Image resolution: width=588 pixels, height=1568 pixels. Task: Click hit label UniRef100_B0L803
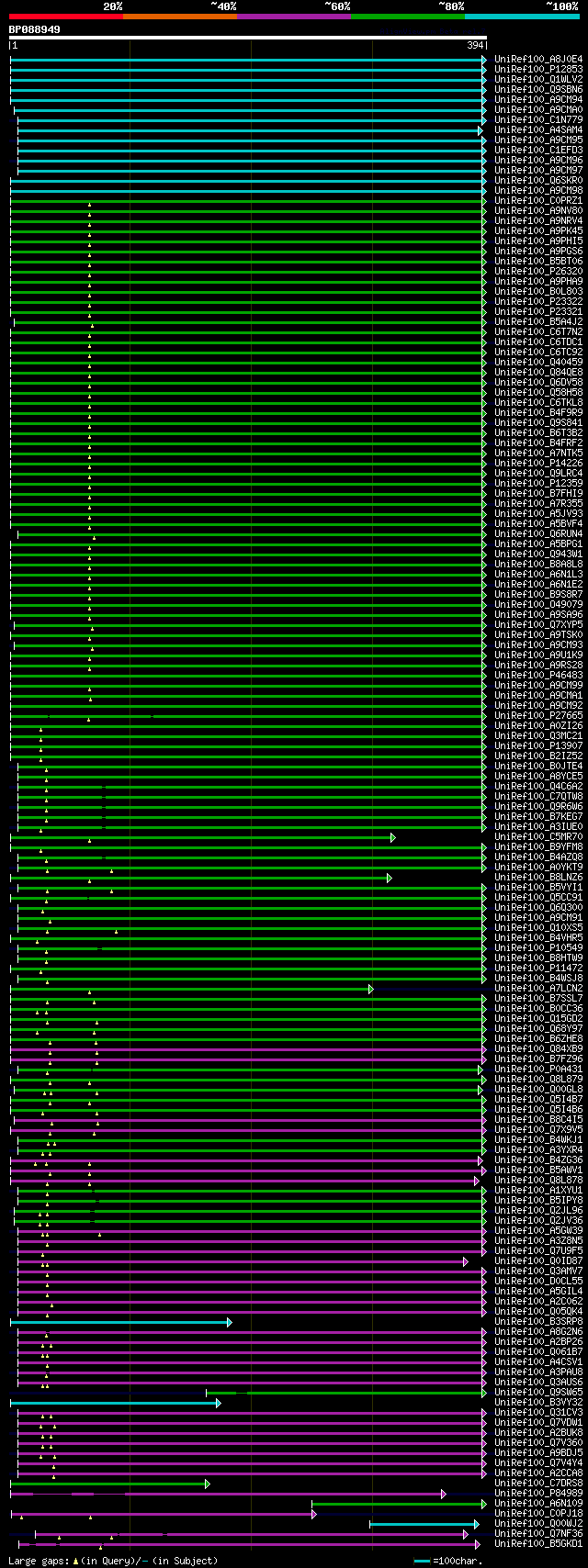coord(538,291)
